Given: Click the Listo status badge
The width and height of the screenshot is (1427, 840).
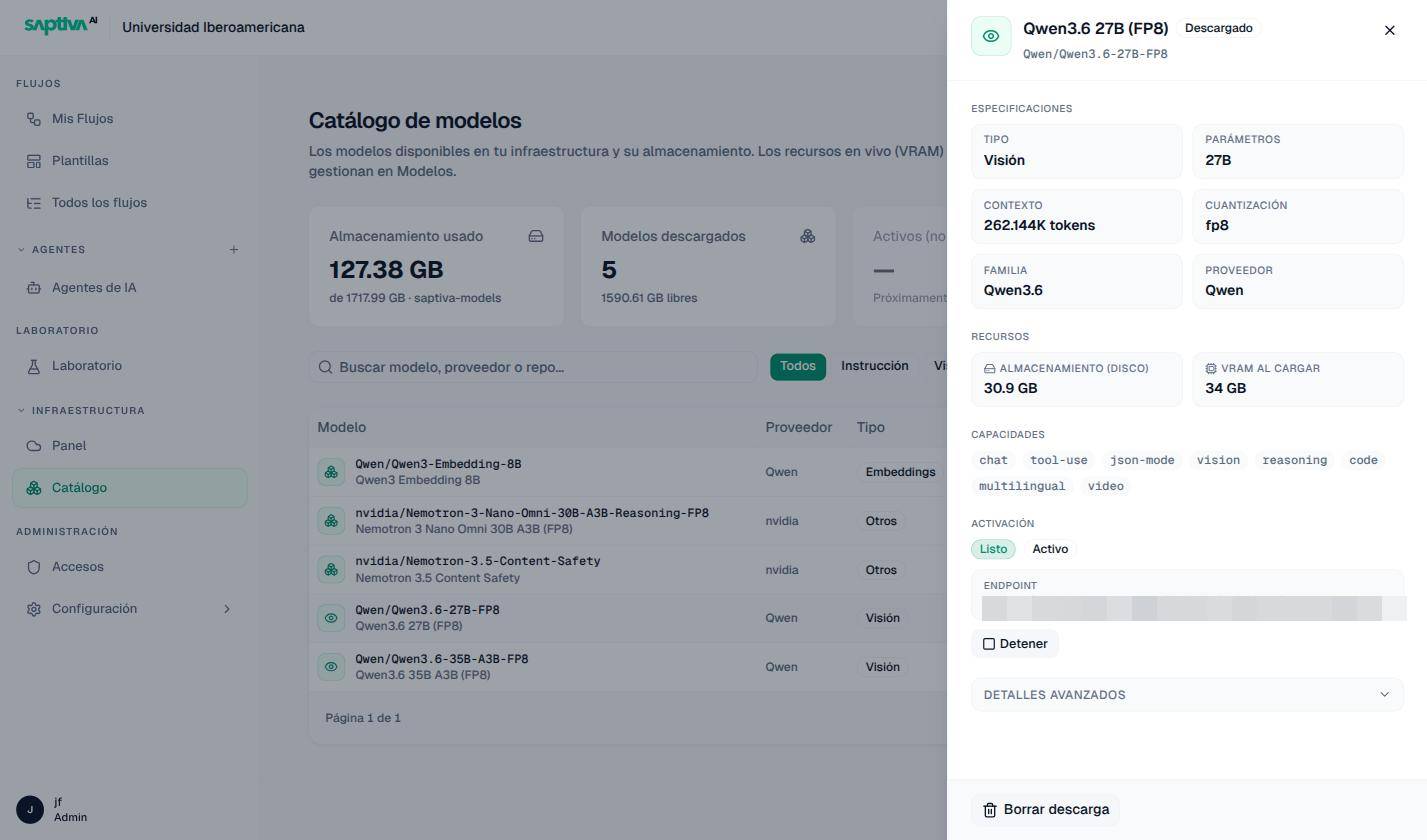Looking at the screenshot, I should tap(993, 549).
